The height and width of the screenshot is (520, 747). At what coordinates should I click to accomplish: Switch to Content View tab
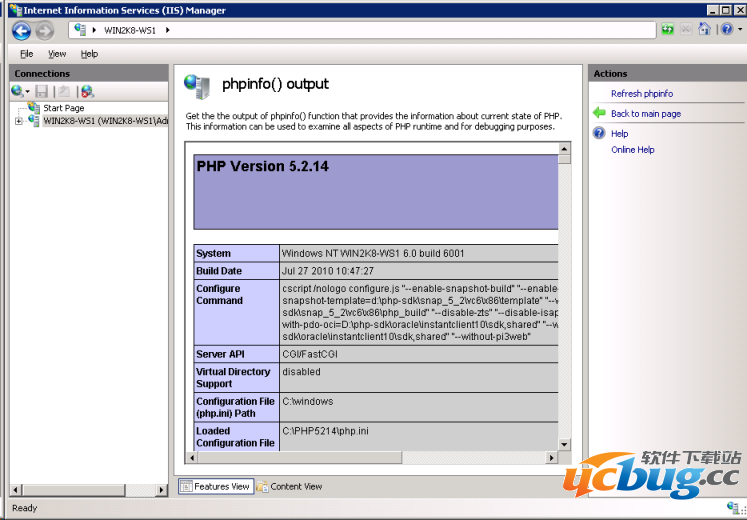pyautogui.click(x=289, y=486)
